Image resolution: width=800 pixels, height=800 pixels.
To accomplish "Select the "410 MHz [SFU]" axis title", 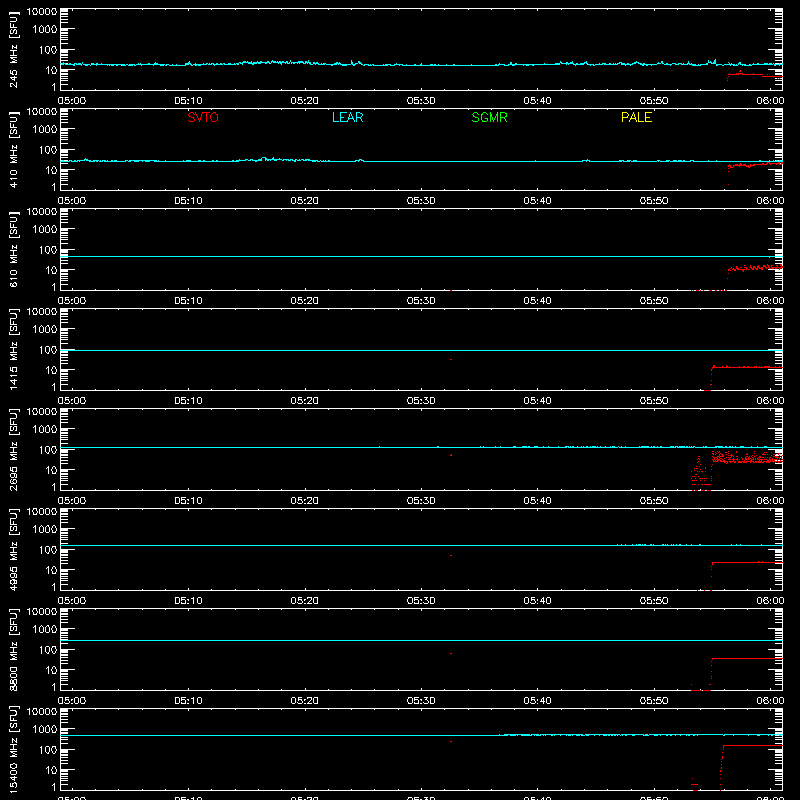I will (14, 150).
